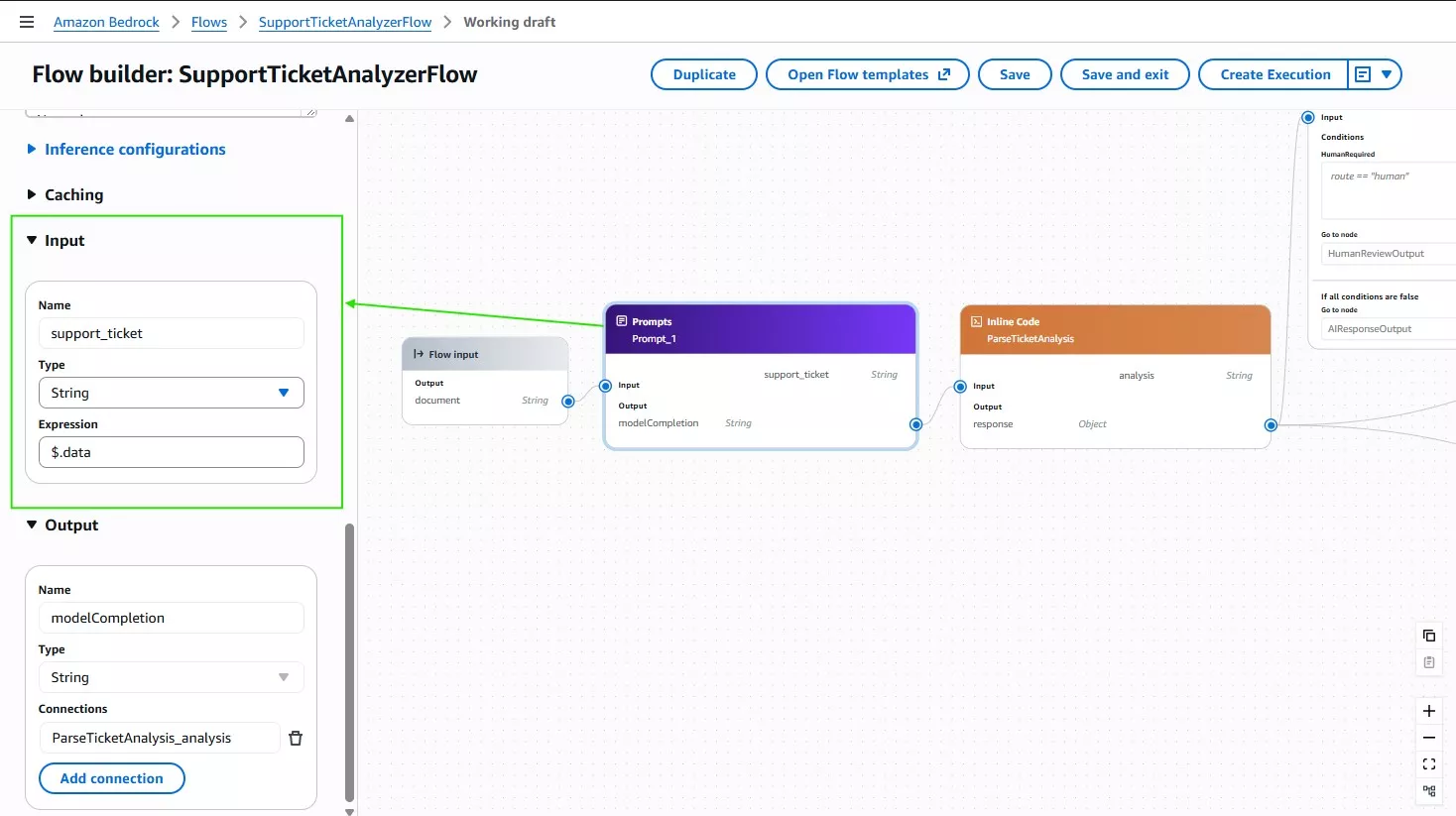Click the ParseTicketAnalysis response output connector
The height and width of the screenshot is (816, 1456).
coord(1271,425)
